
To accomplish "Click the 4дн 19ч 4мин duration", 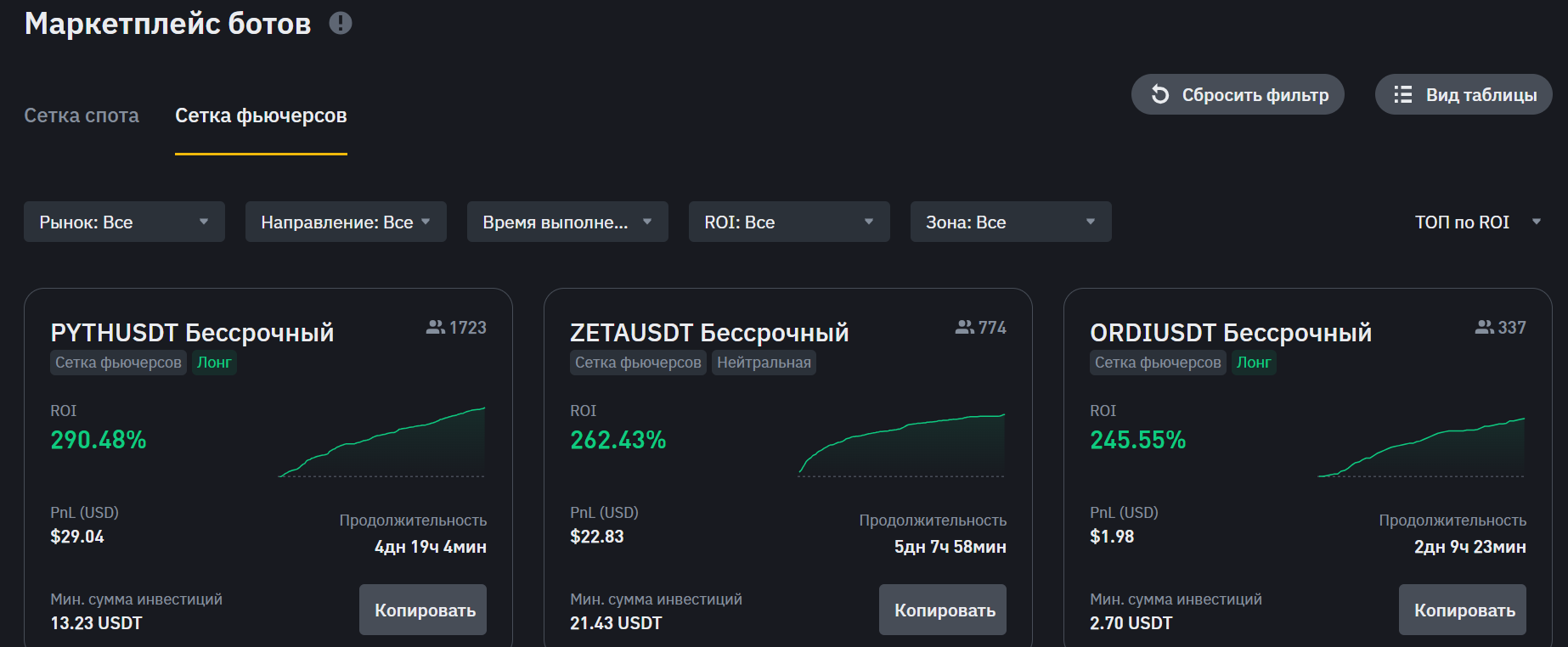I will [x=431, y=547].
